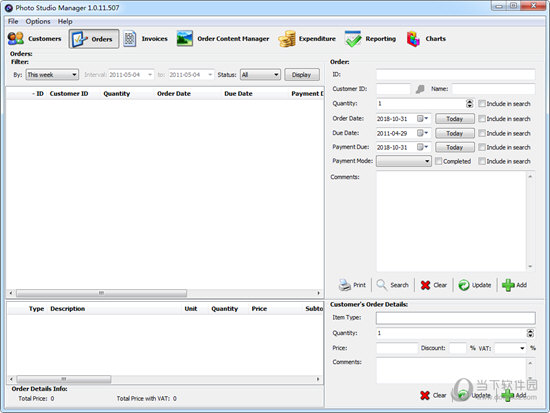Viewport: 550px width, 413px height.
Task: Open the Payment Due calendar dropdown
Action: pos(422,147)
